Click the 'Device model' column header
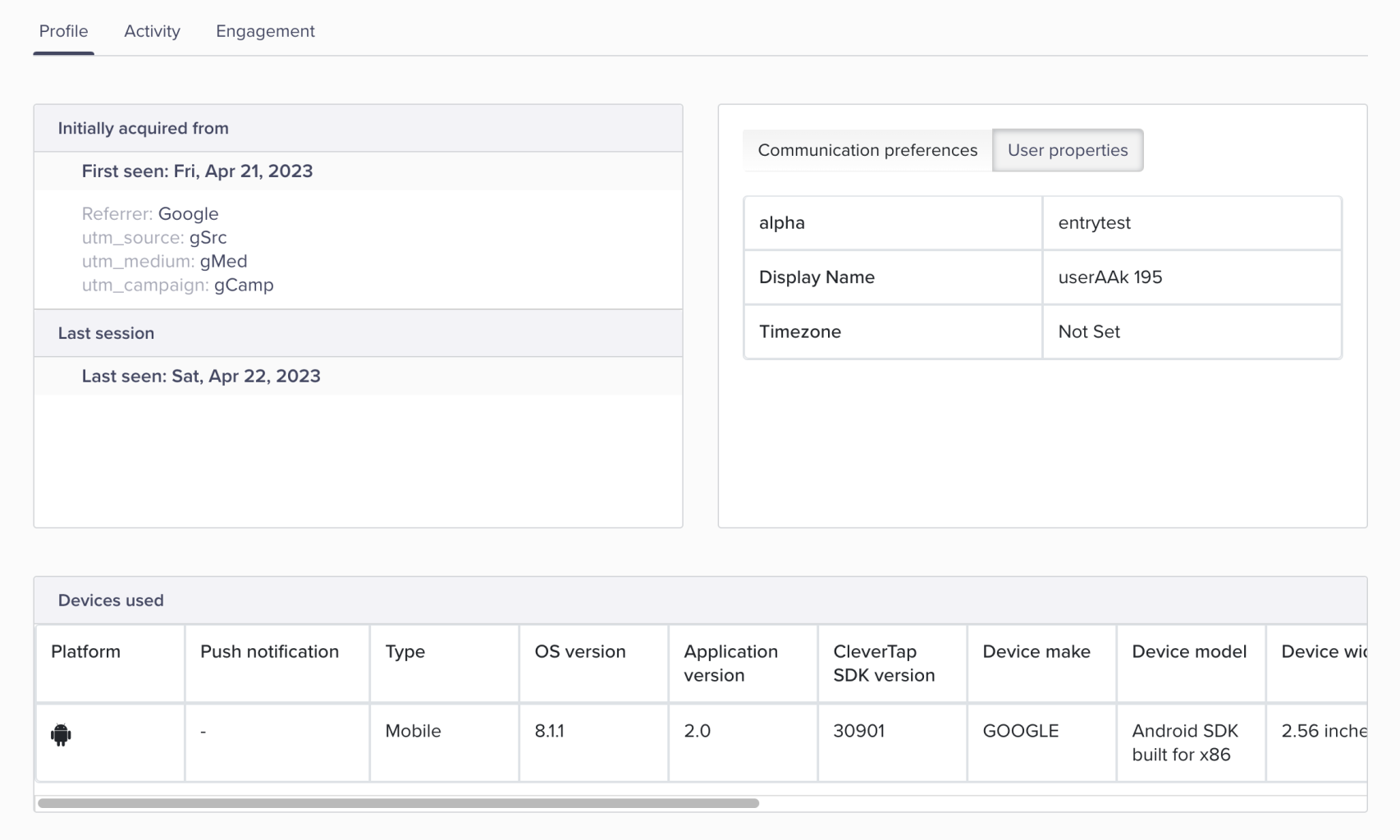 (x=1191, y=664)
